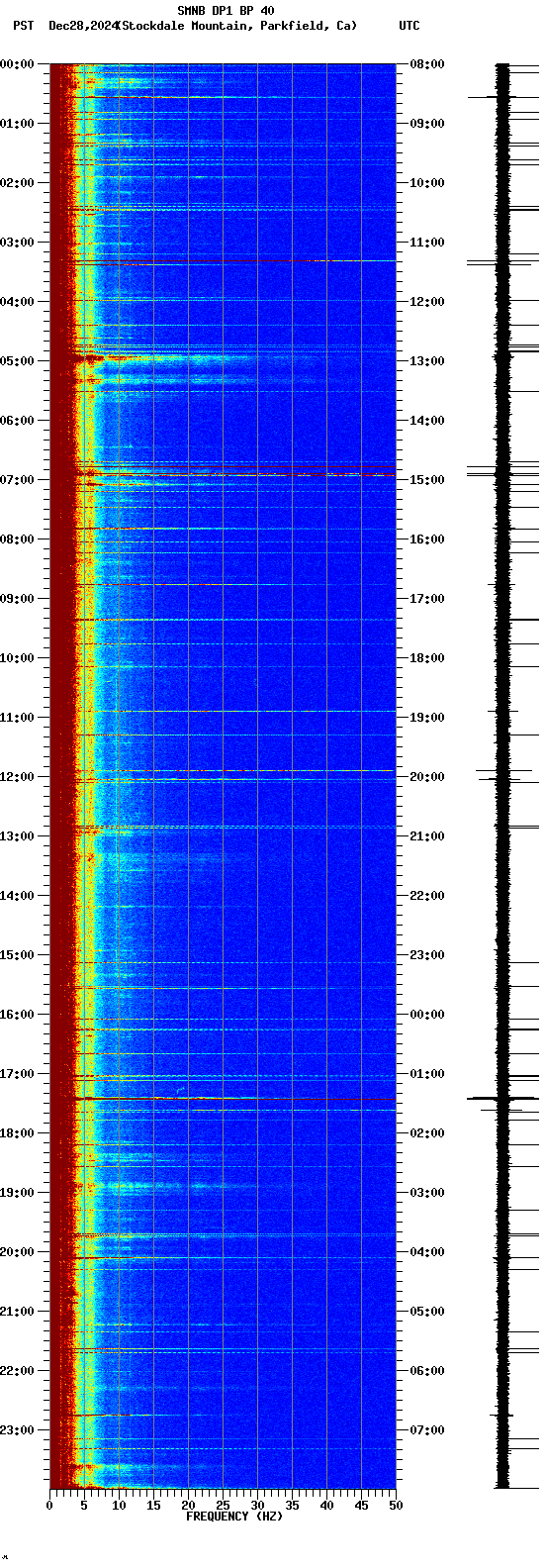Click the PST time label '17:00'
Screen dimensions: 546x1568
click(17, 1074)
